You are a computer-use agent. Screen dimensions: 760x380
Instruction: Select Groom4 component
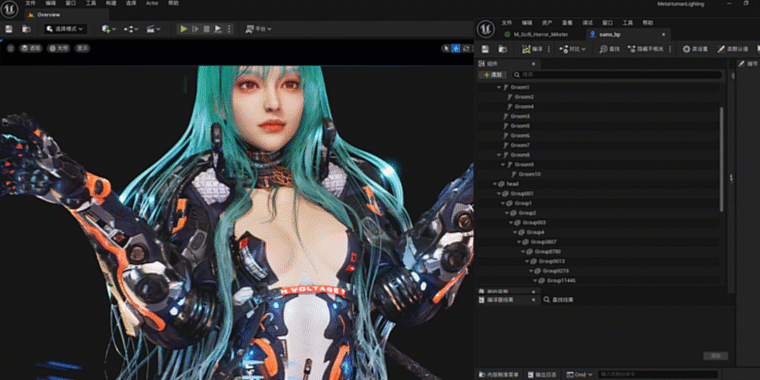point(520,107)
